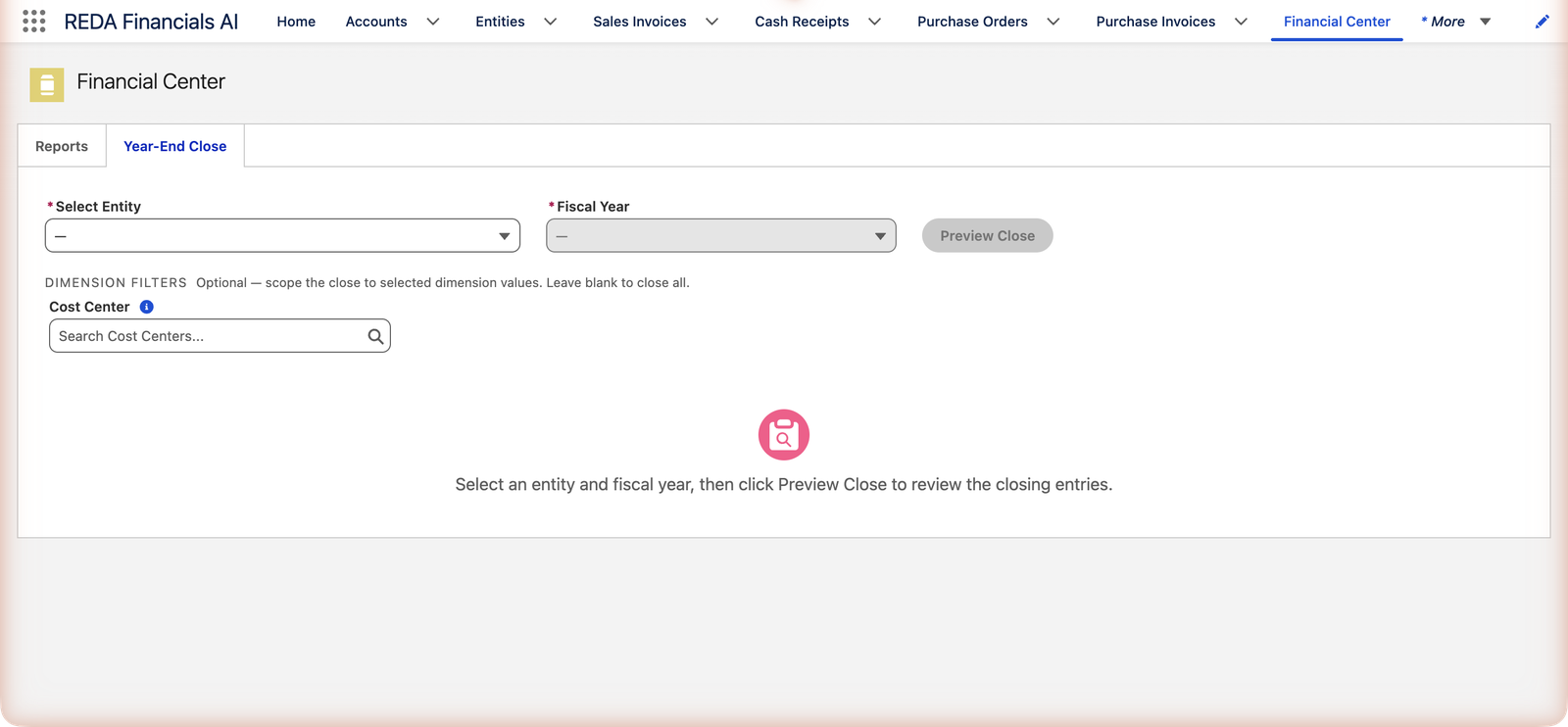The width and height of the screenshot is (1568, 727).
Task: Click the Cost Center field label
Action: (x=89, y=307)
